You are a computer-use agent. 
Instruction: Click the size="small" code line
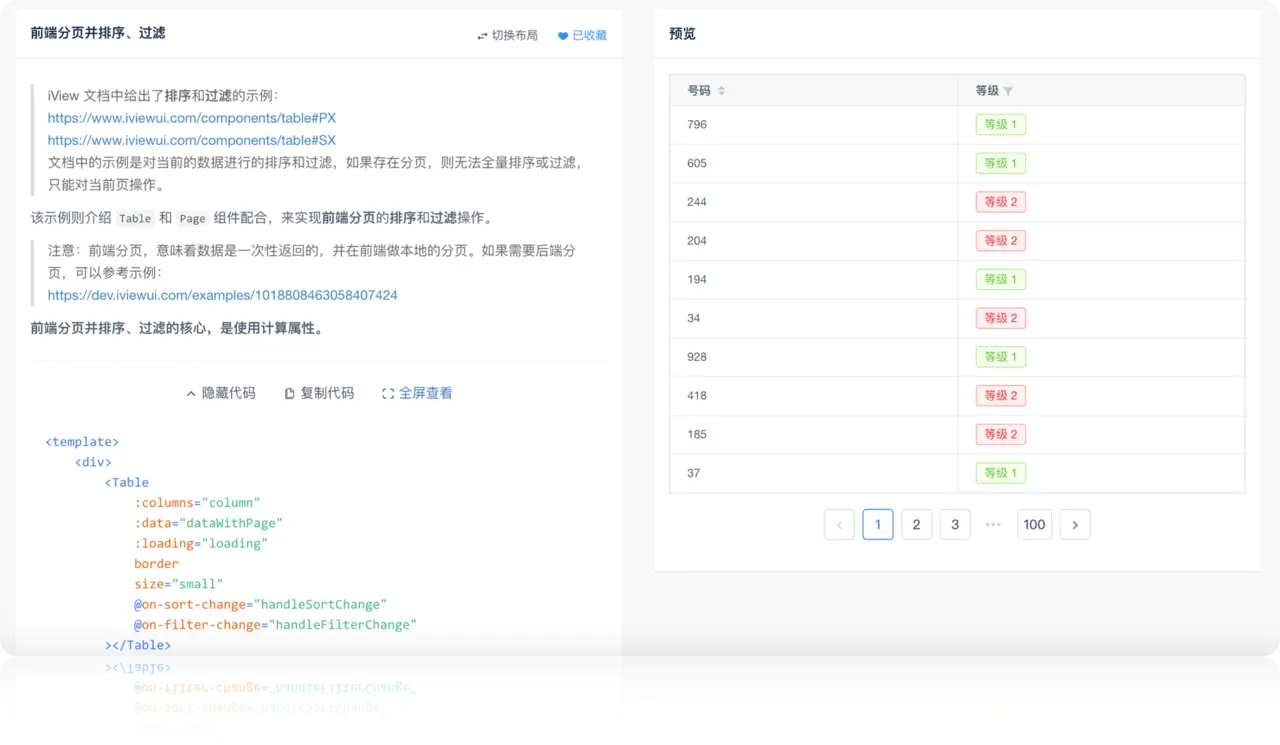(x=179, y=584)
